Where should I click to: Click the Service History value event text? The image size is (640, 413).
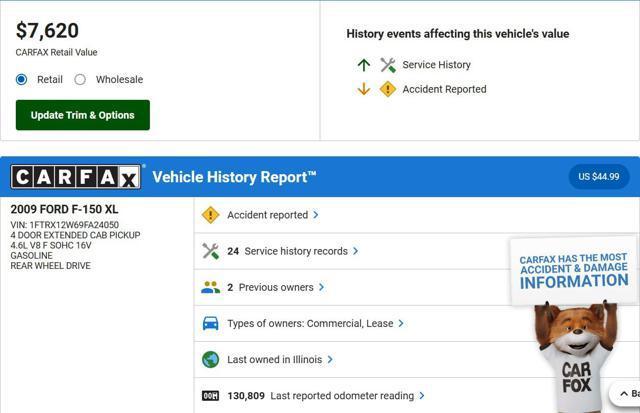436,65
